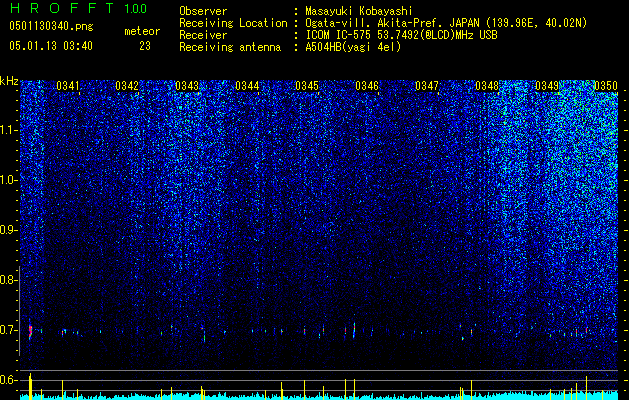
Task: Click the kHz axis unit label
Action: [x=9, y=81]
